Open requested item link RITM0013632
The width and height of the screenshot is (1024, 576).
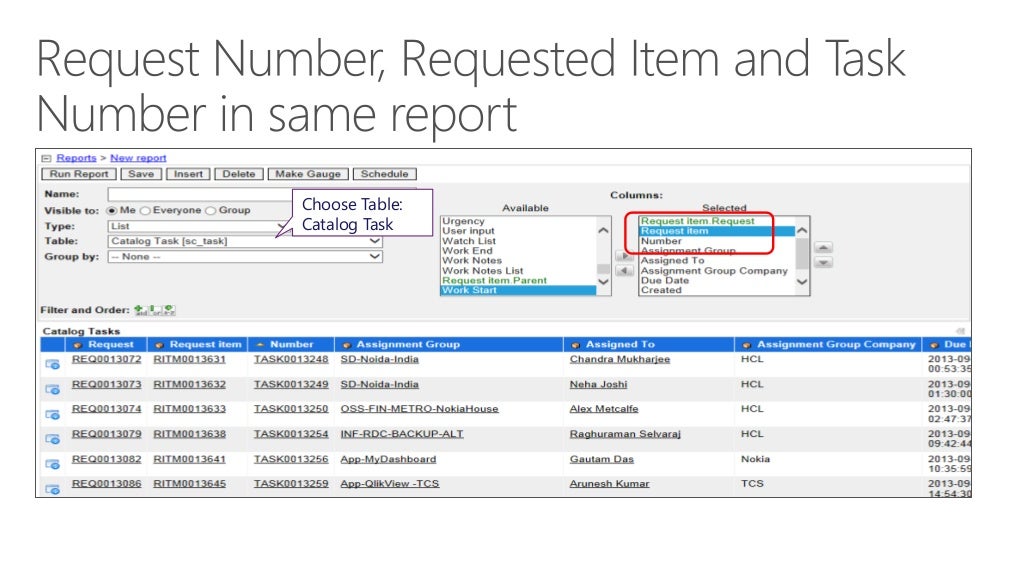click(189, 384)
